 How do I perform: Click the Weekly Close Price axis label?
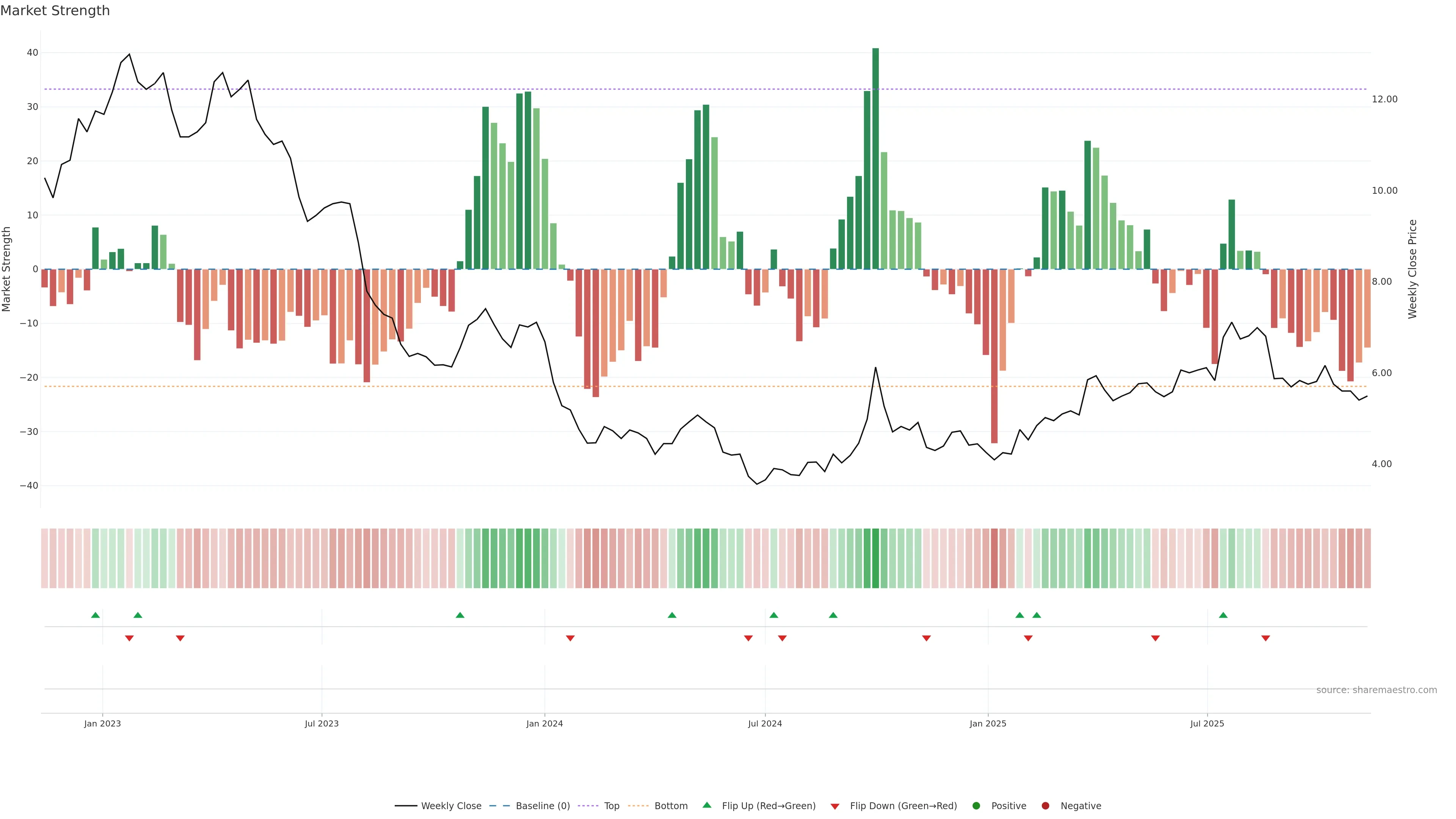1412,269
